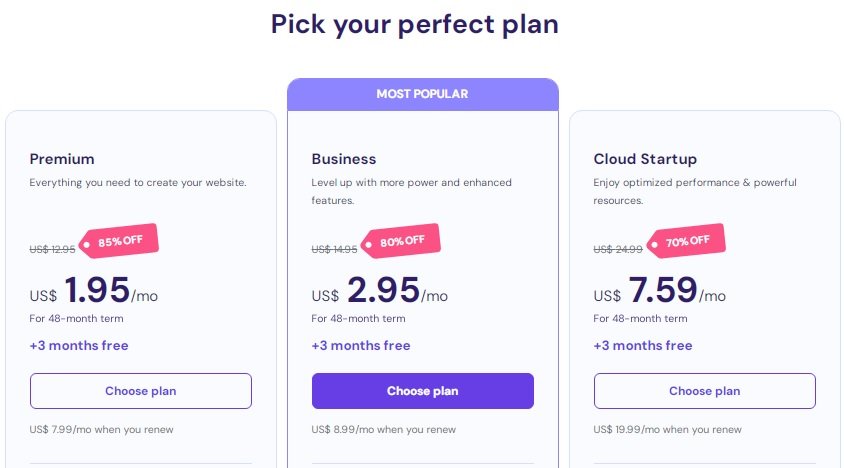Viewport: 844px width, 468px height.
Task: Click +3 months free under Business
Action: tap(361, 346)
